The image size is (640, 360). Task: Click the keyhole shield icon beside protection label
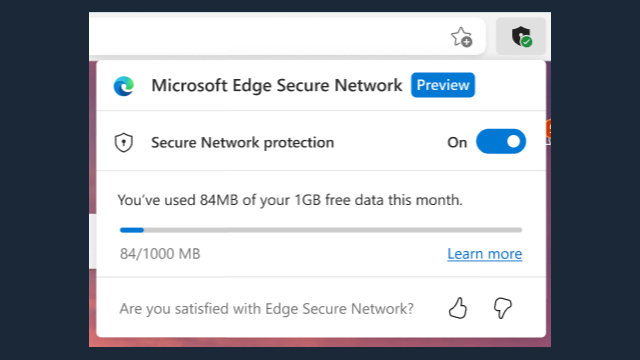[x=124, y=142]
